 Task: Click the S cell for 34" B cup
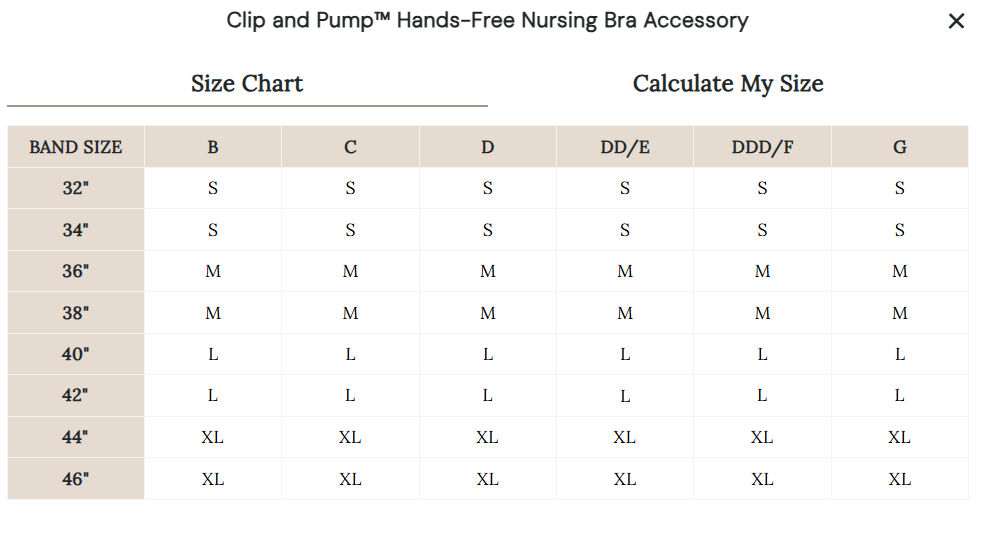213,230
